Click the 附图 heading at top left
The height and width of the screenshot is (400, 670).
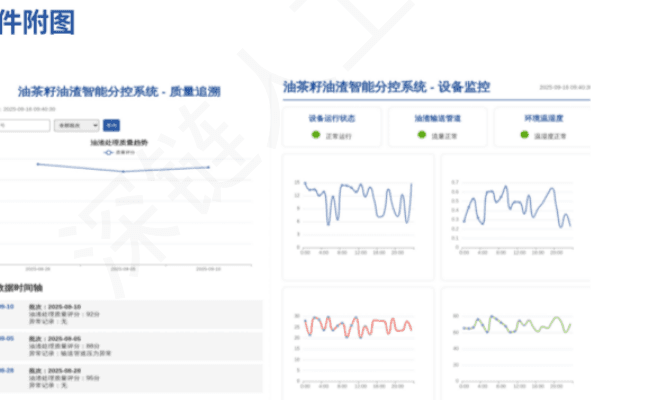[x=37, y=22]
